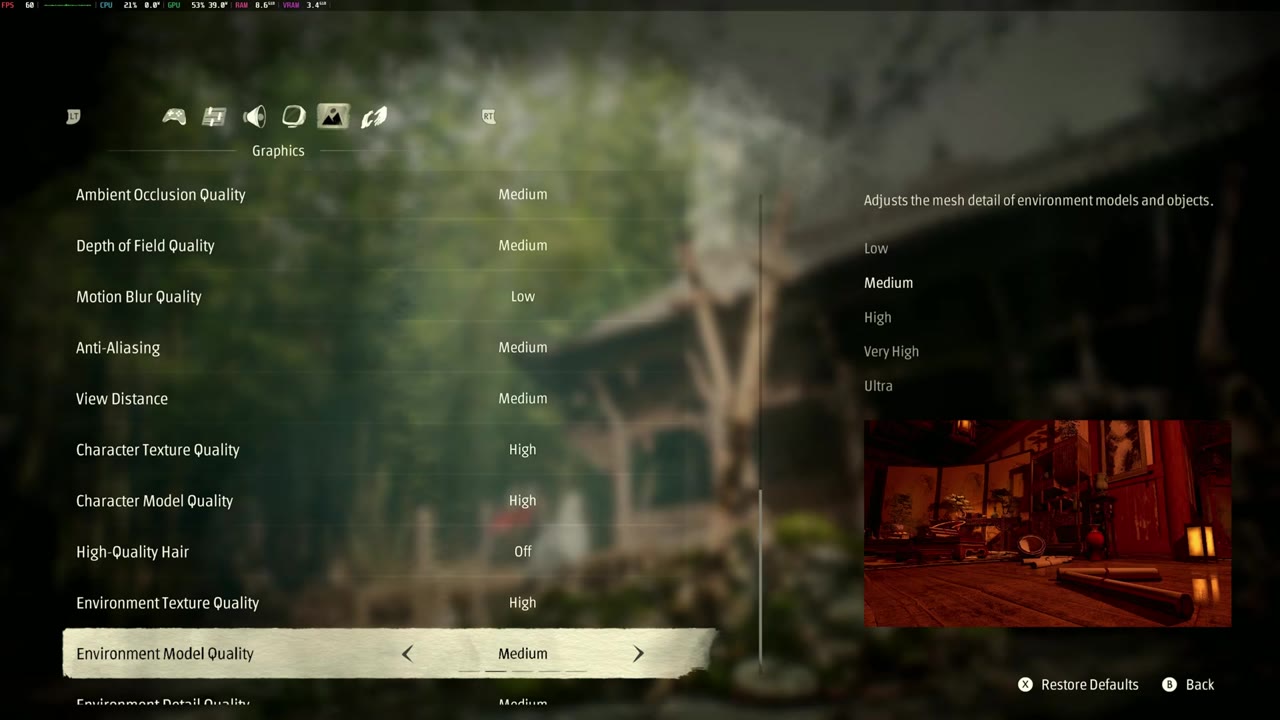1280x720 pixels.
Task: Click the High value for Character Texture Quality
Action: click(523, 450)
